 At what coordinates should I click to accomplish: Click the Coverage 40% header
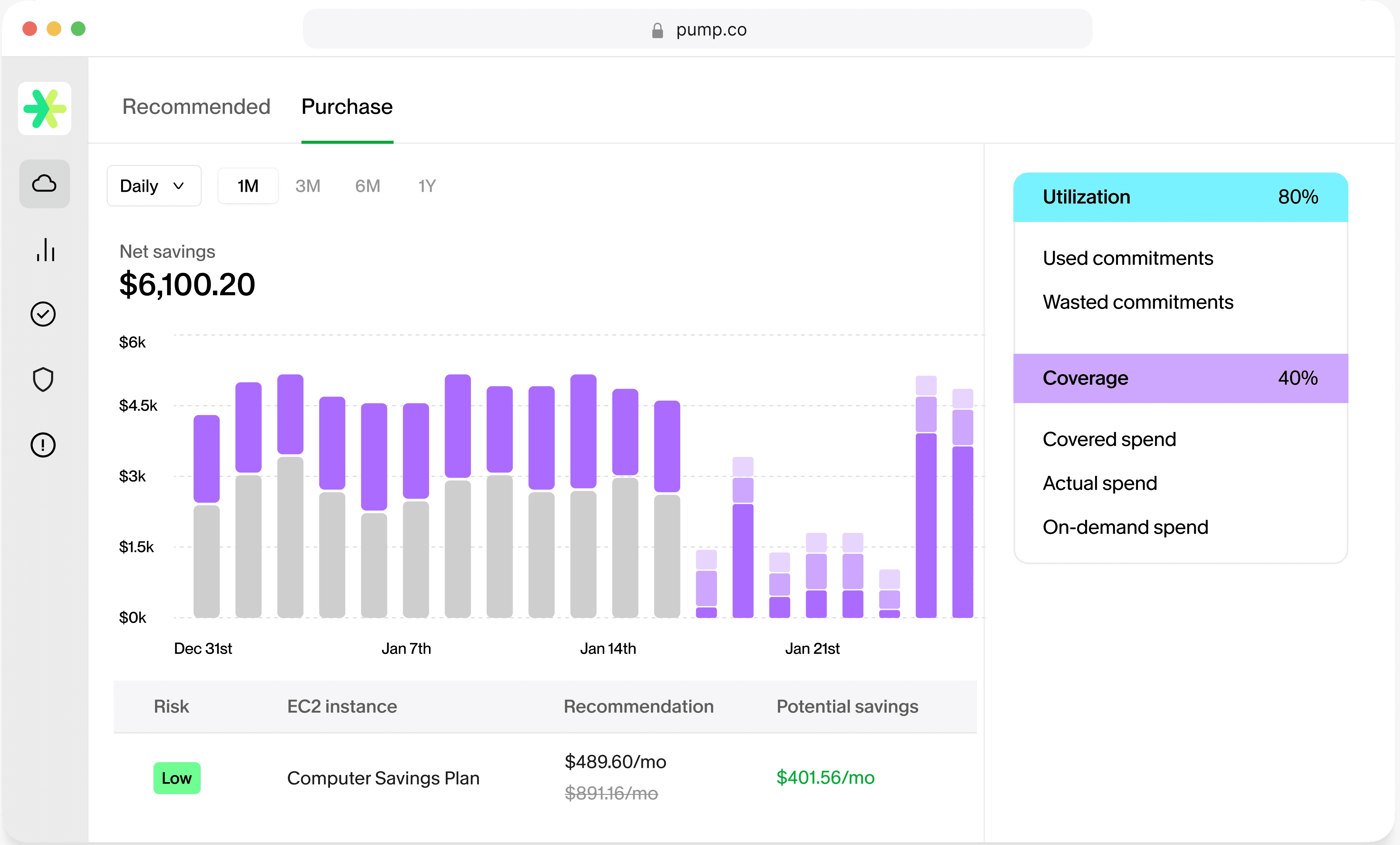click(x=1180, y=378)
